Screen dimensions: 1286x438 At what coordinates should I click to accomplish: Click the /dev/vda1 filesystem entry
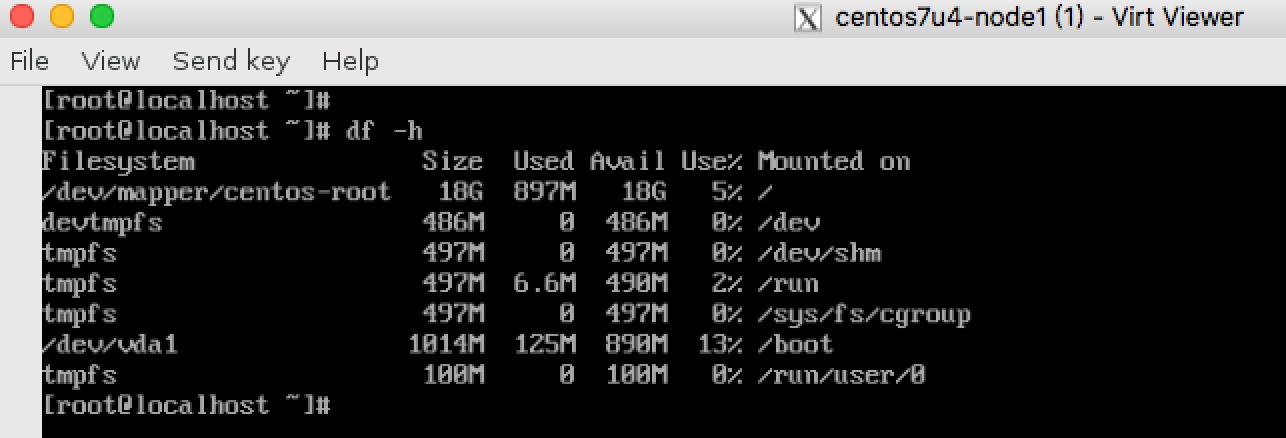coord(110,345)
